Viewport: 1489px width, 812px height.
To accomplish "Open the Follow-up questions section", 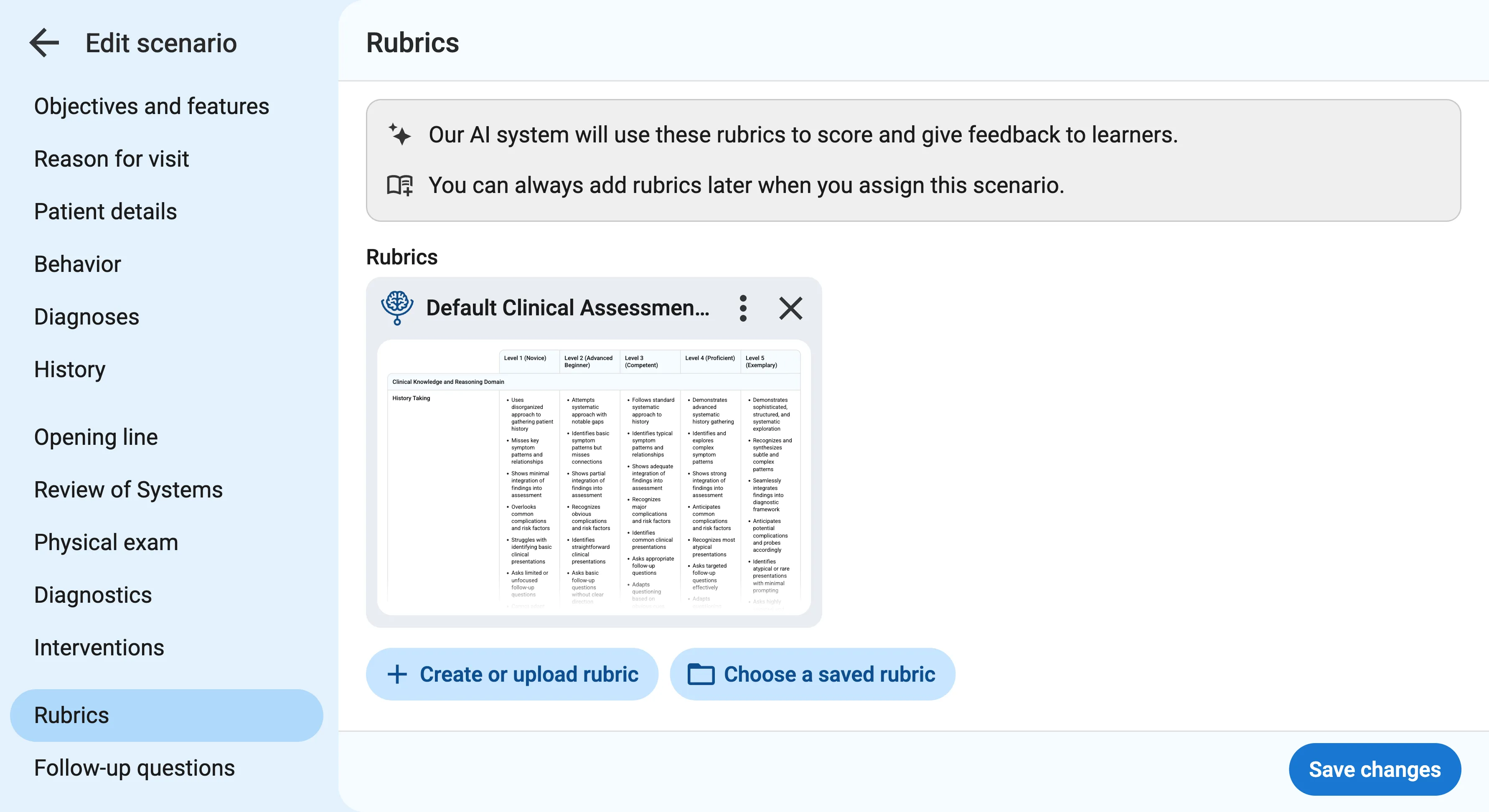I will pos(134,767).
